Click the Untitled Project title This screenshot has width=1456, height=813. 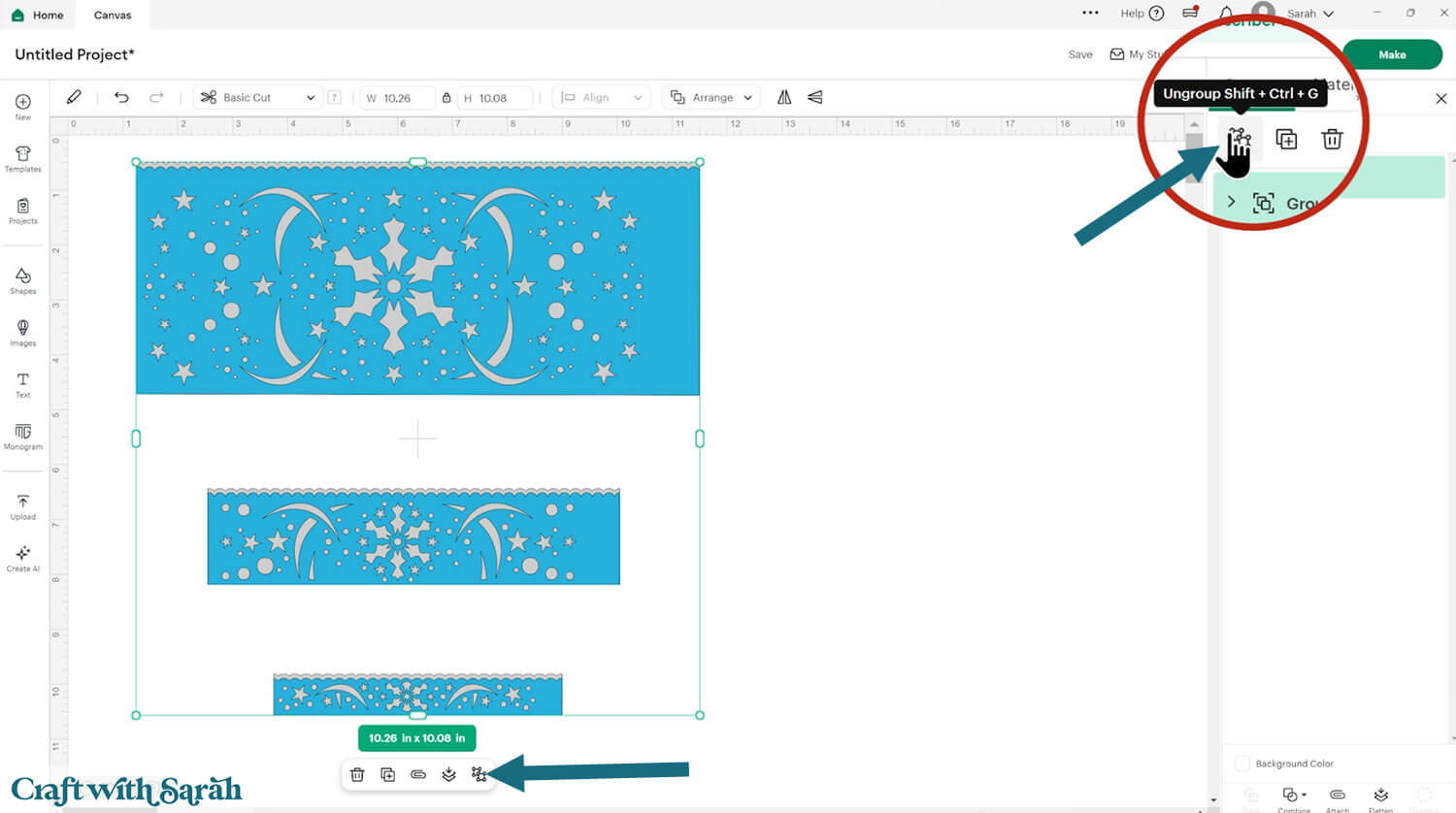(x=75, y=54)
